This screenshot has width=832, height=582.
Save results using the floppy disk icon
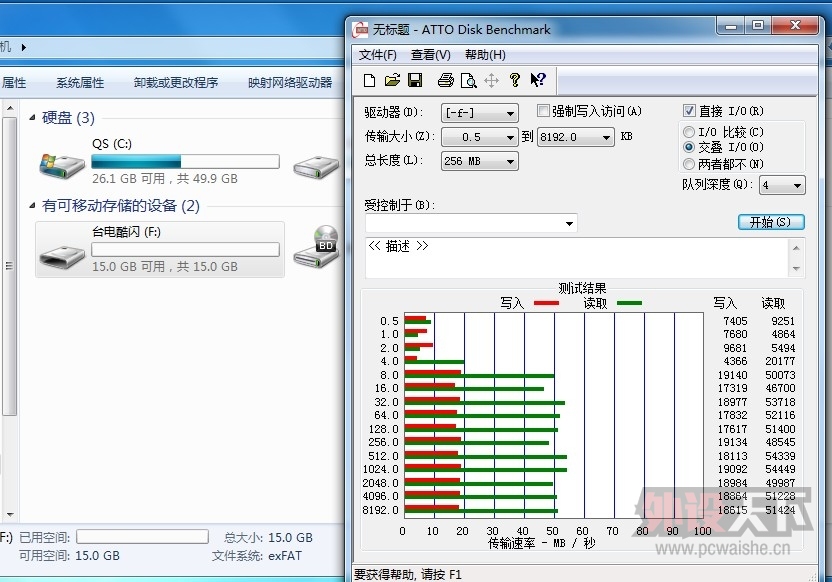pos(415,81)
